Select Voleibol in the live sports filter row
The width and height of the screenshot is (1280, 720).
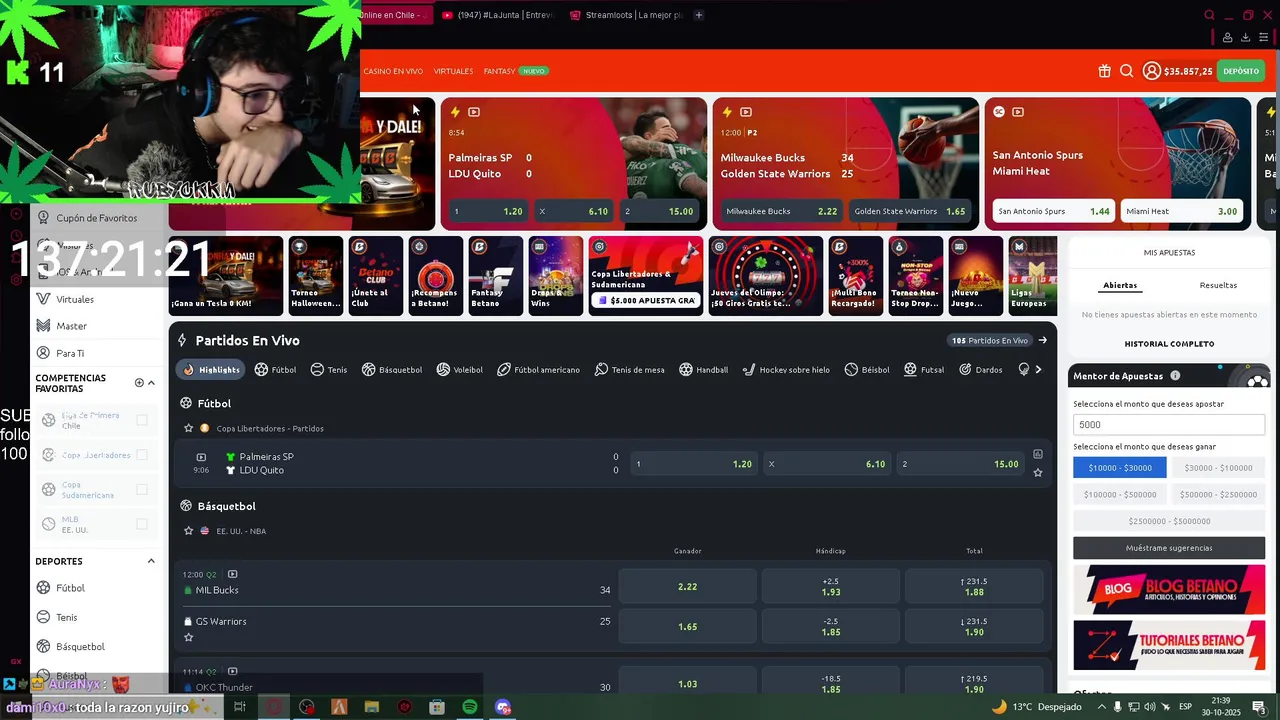[x=460, y=369]
